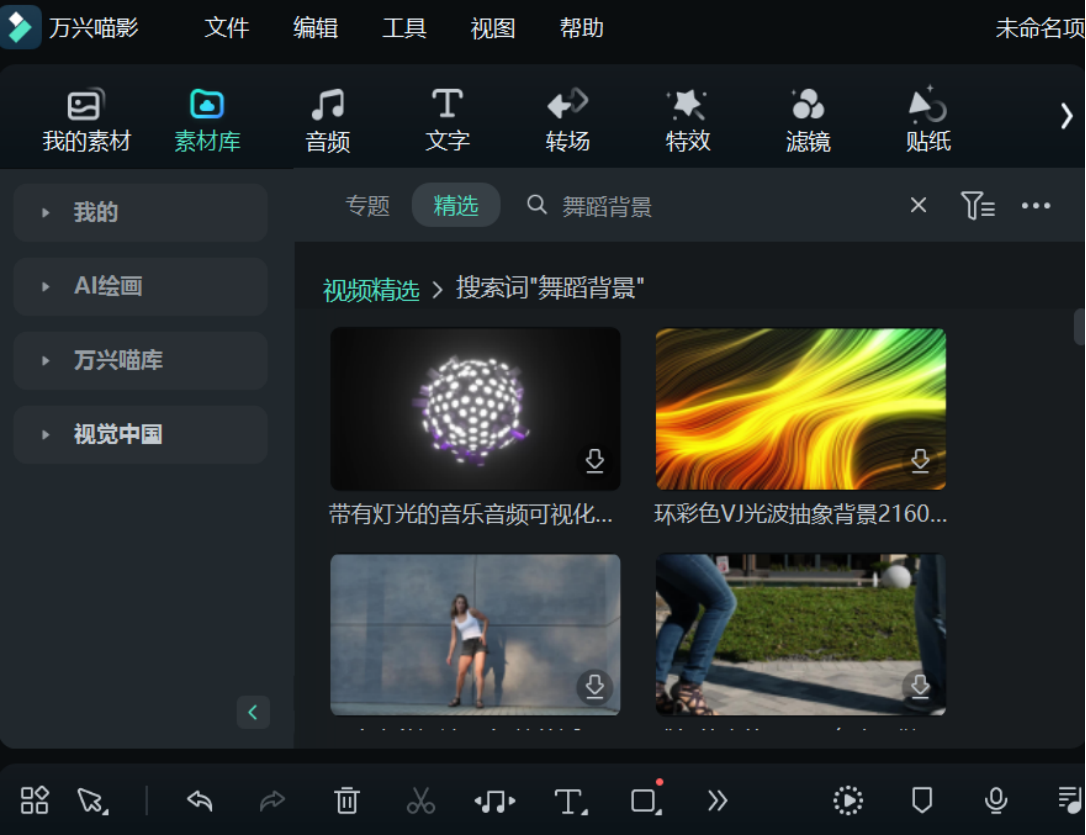1086x835 pixels.
Task: Click the 带有灯光的音乐音频可视化 title
Action: click(x=470, y=514)
